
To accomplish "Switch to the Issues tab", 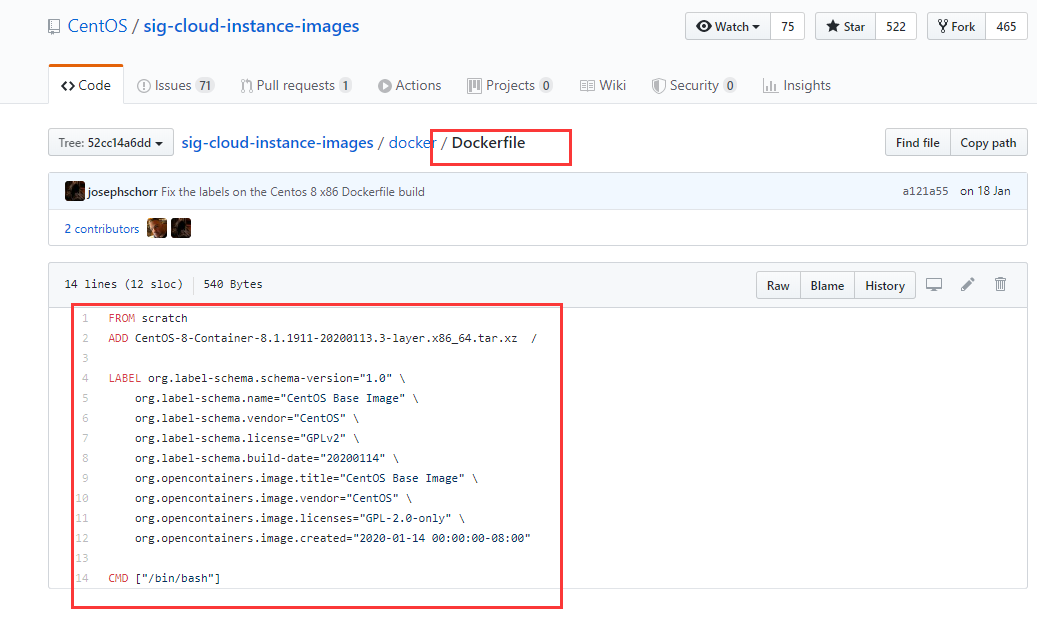I will (175, 85).
